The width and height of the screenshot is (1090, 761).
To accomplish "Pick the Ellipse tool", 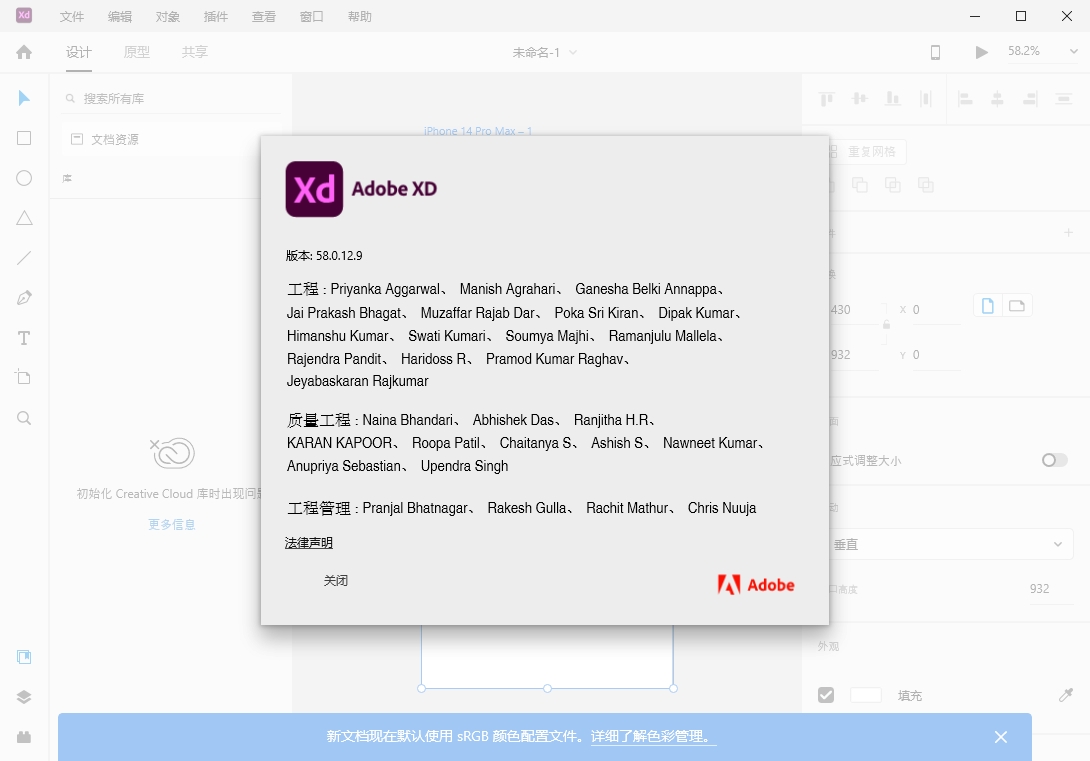I will pyautogui.click(x=24, y=179).
